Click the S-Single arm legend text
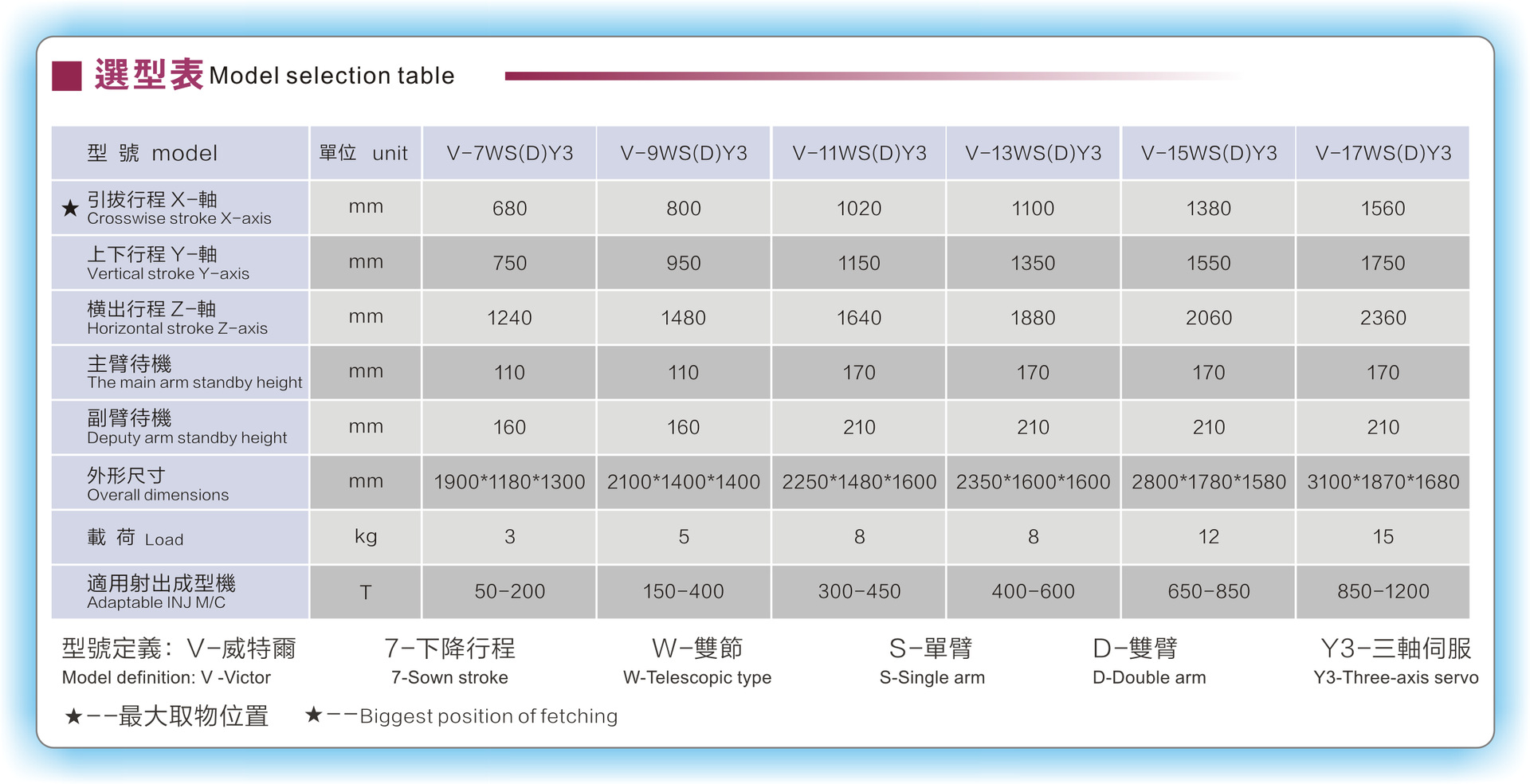Screen dimensions: 1530x784 click(x=932, y=678)
